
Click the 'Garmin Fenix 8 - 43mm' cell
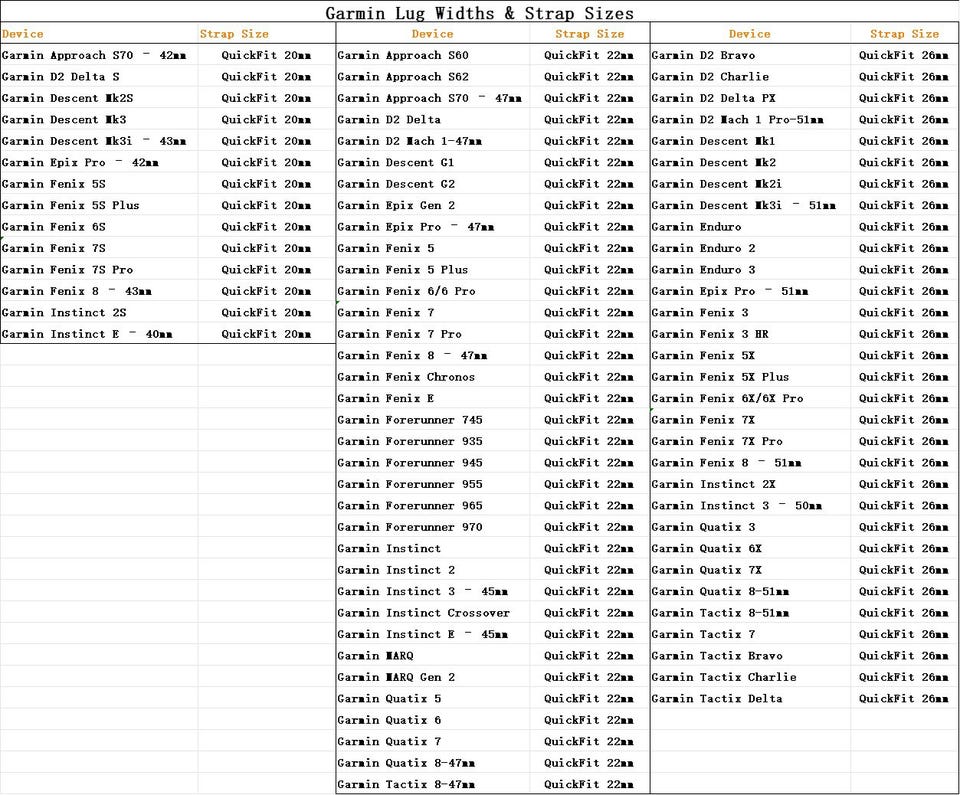point(99,291)
